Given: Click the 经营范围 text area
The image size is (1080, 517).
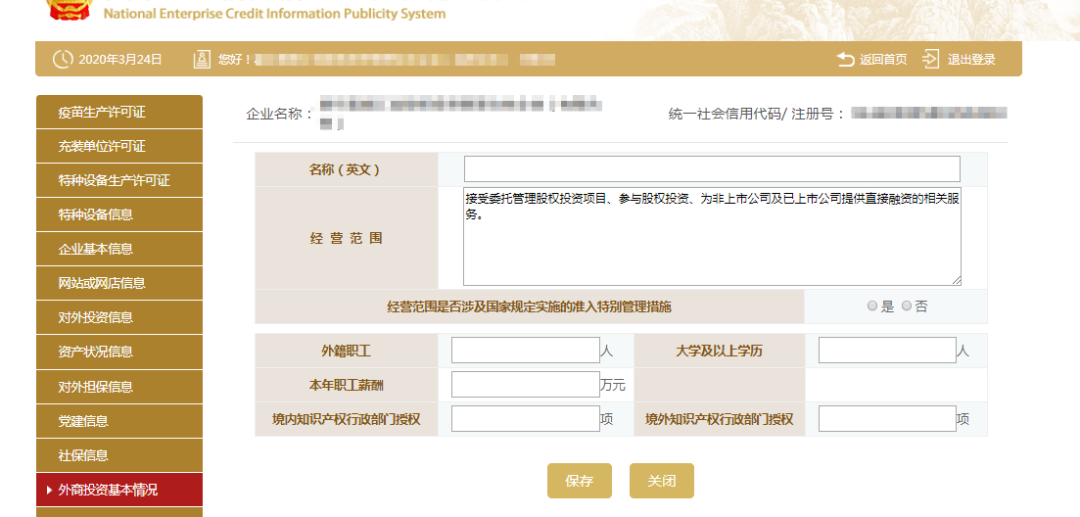Looking at the screenshot, I should pos(711,236).
